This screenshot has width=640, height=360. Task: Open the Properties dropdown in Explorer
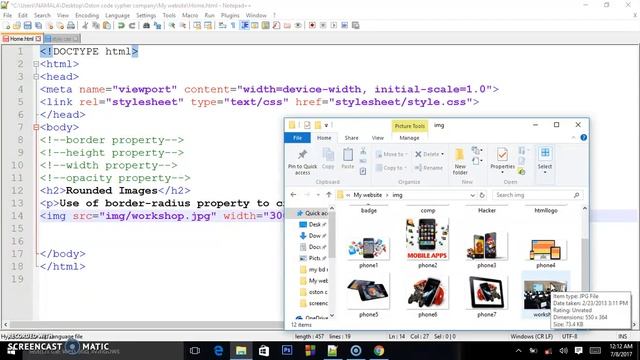pos(502,162)
